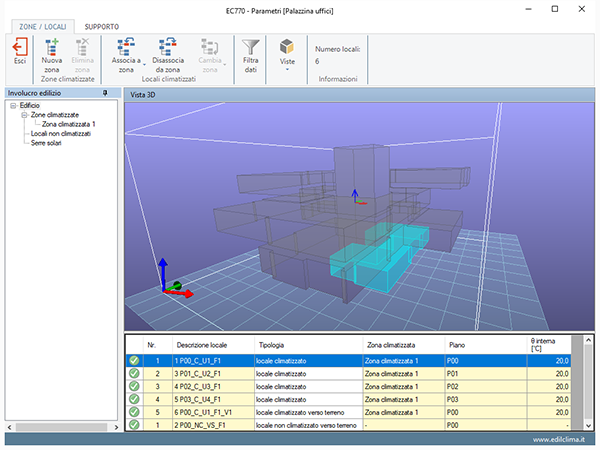Click status check icon for 3 P01_C_U2_F1
Viewport: 600px width, 450px height.
tap(134, 373)
